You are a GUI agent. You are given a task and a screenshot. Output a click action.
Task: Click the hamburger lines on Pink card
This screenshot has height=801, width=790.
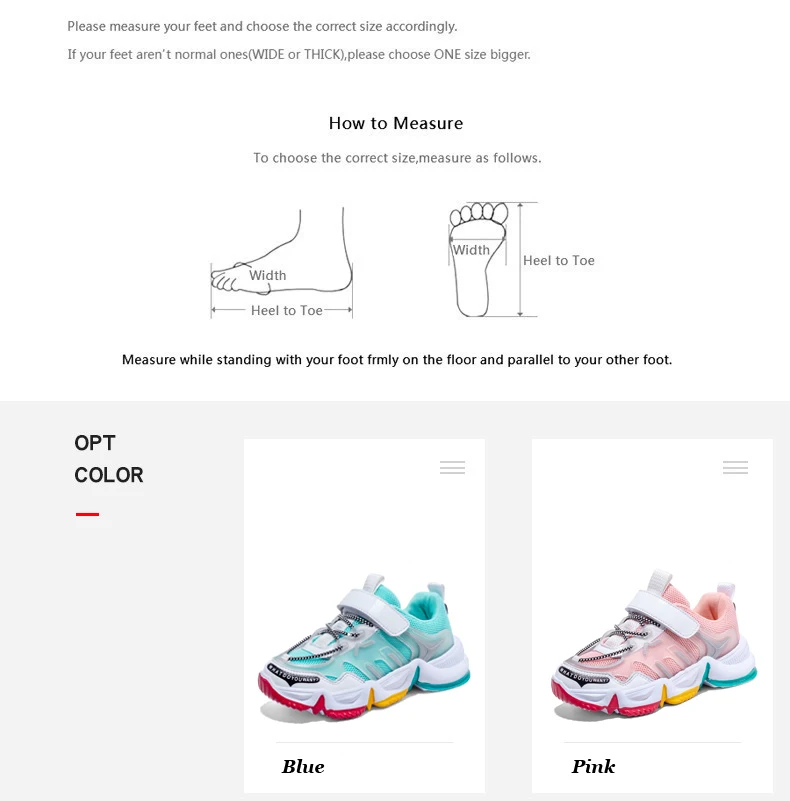pos(735,467)
